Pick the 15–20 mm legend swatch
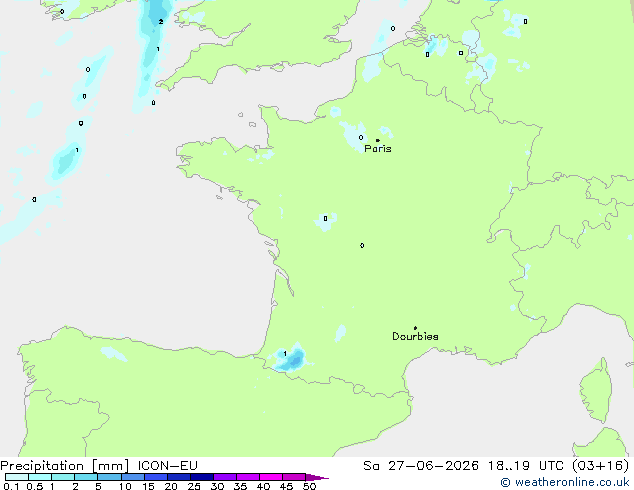This screenshot has height=490, width=634. pos(156,477)
